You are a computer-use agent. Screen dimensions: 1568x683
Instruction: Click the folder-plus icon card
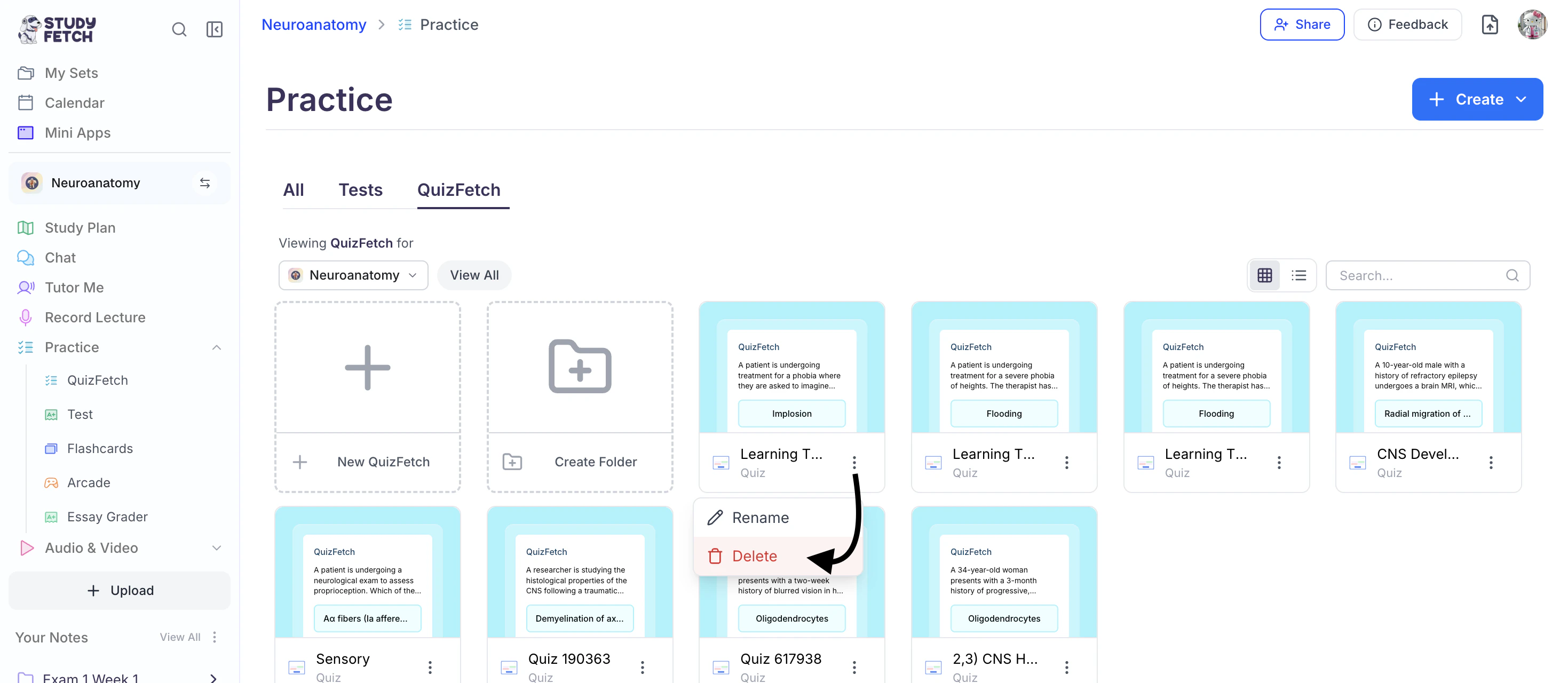(x=580, y=366)
